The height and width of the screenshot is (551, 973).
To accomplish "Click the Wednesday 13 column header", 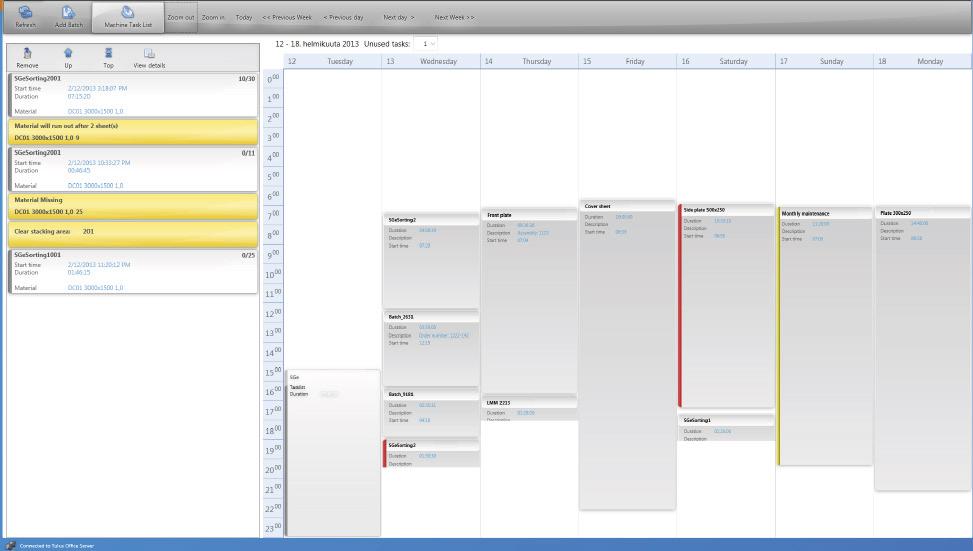I will pos(431,61).
